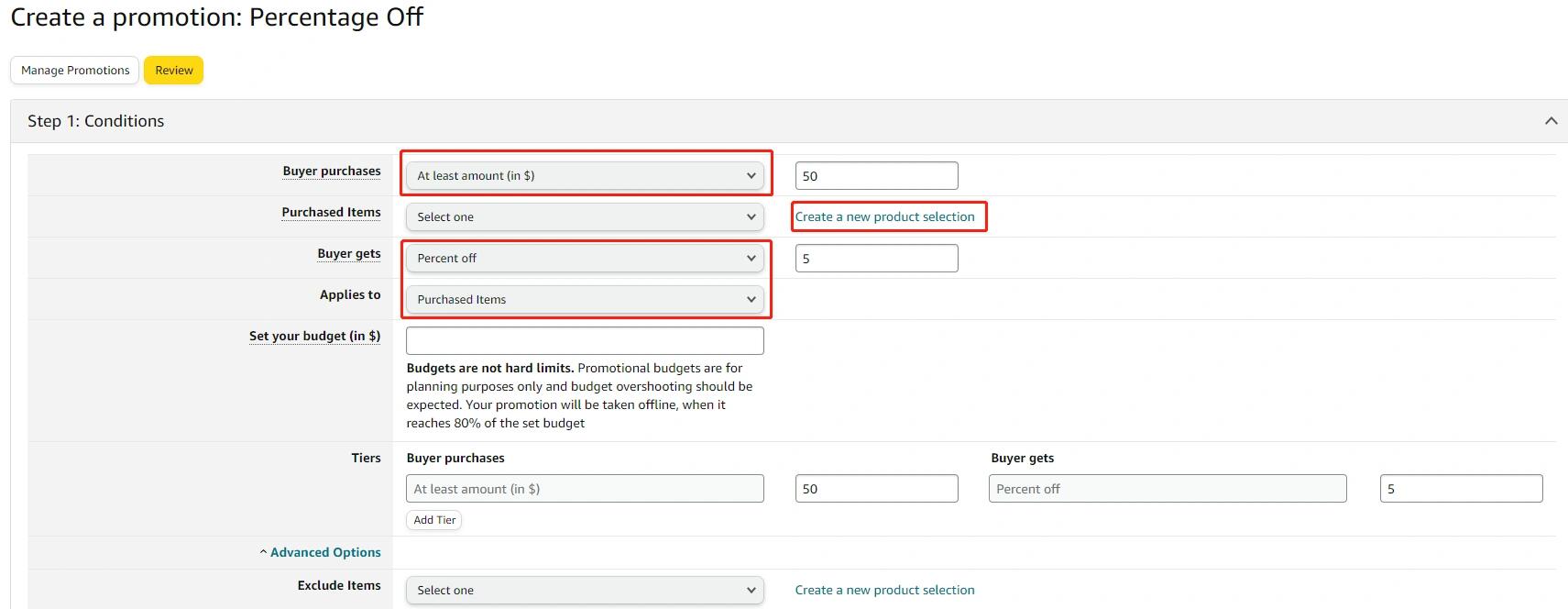Click the Purchased Items label
Image resolution: width=1568 pixels, height=609 pixels.
pos(331,212)
